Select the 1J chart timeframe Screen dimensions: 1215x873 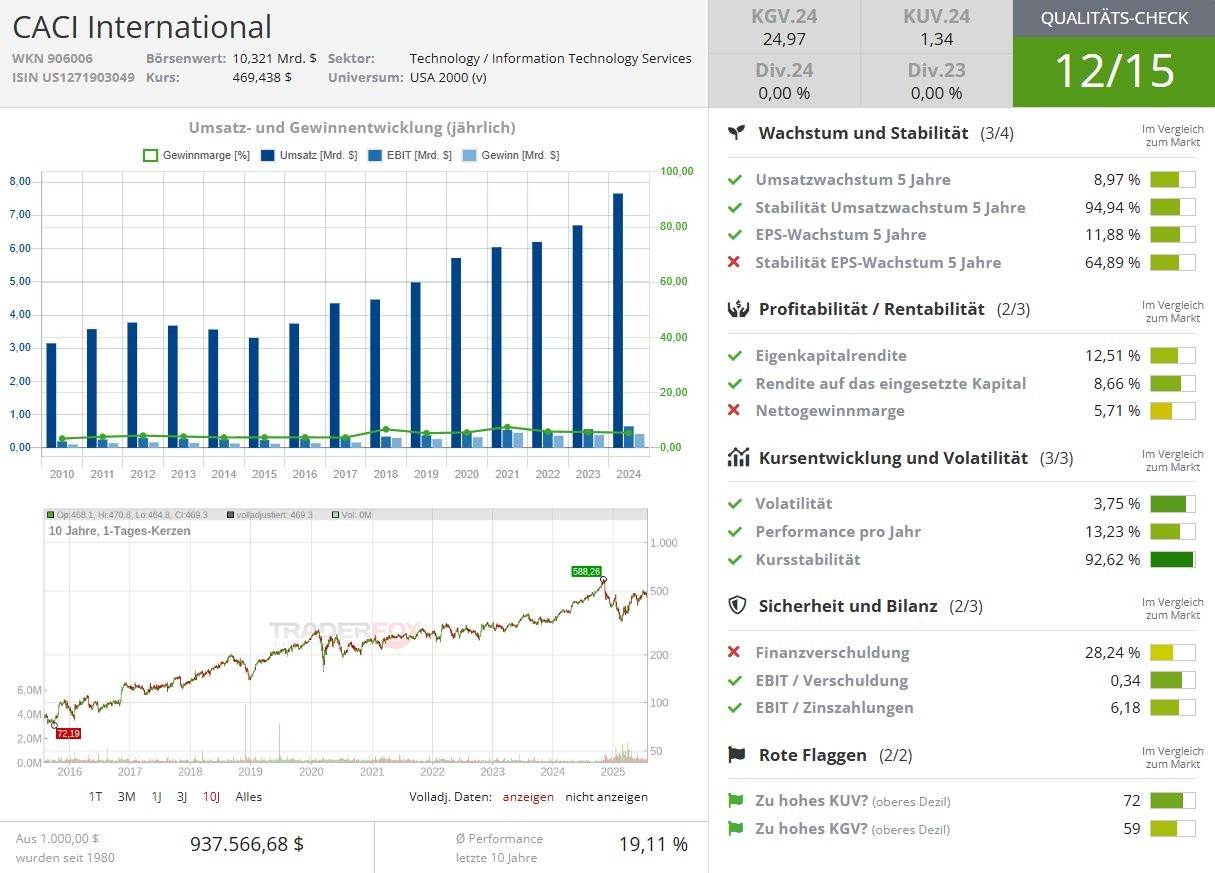tap(157, 797)
